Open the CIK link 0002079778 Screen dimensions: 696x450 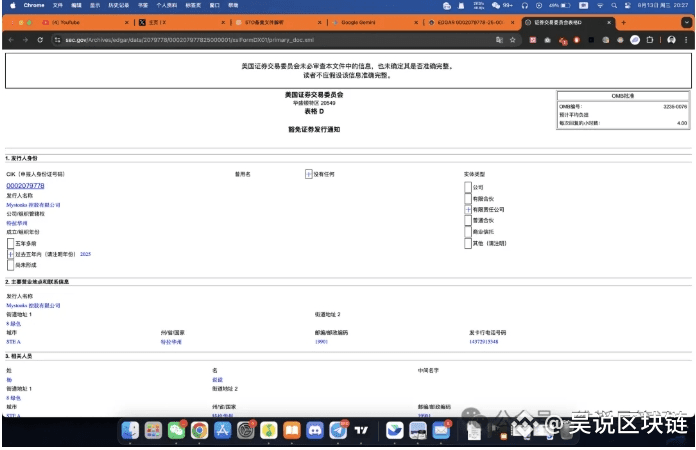click(26, 185)
